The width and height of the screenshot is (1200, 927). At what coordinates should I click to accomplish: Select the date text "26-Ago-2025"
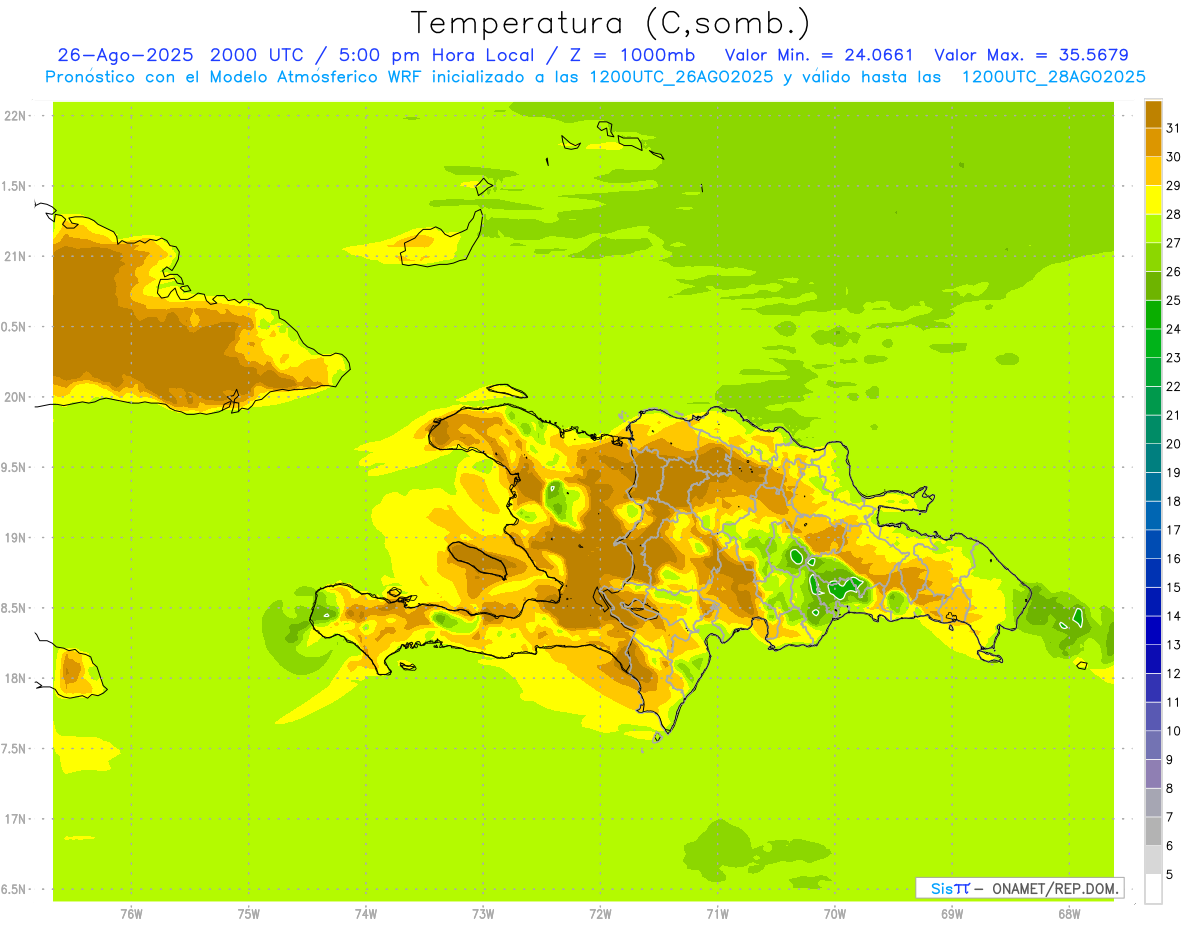[x=126, y=55]
